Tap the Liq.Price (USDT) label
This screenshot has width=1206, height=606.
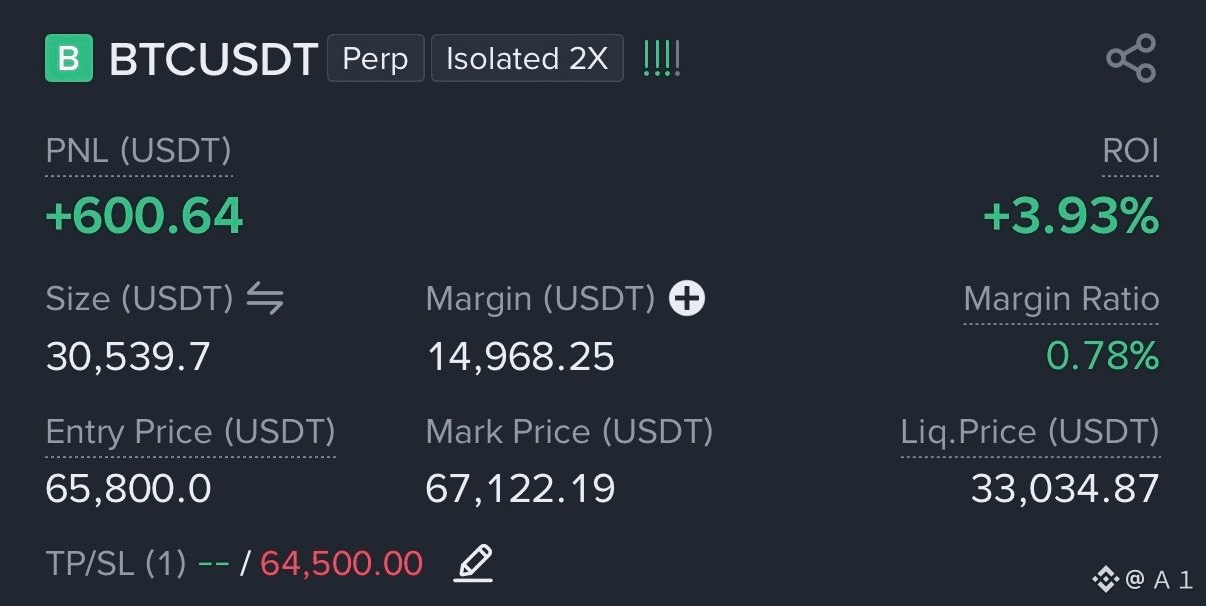(x=1030, y=432)
